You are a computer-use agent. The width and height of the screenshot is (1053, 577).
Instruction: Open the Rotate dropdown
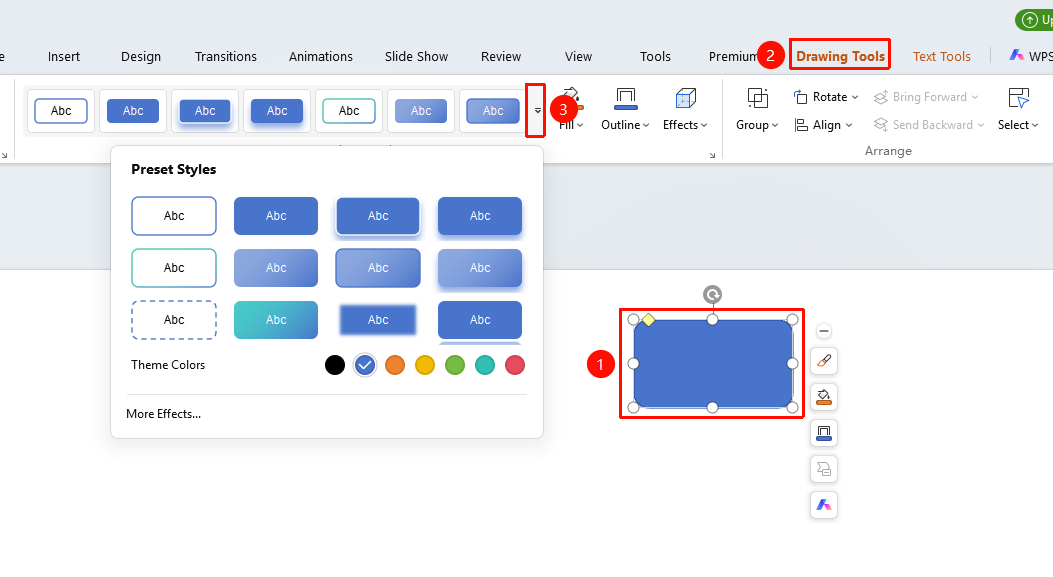[825, 97]
